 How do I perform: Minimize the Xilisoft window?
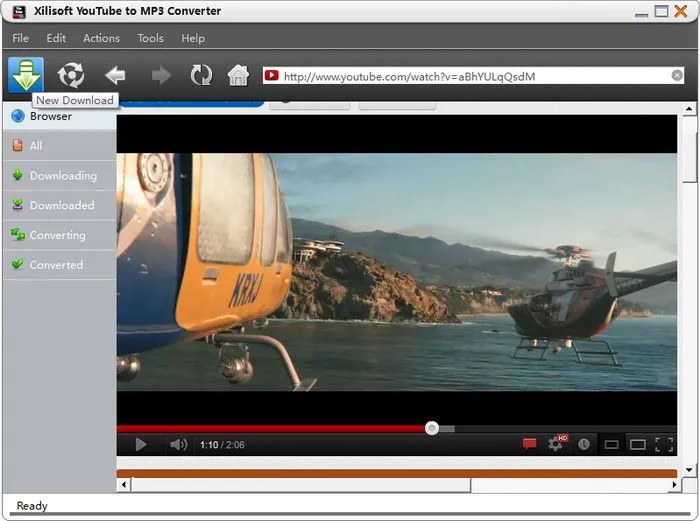[x=642, y=14]
